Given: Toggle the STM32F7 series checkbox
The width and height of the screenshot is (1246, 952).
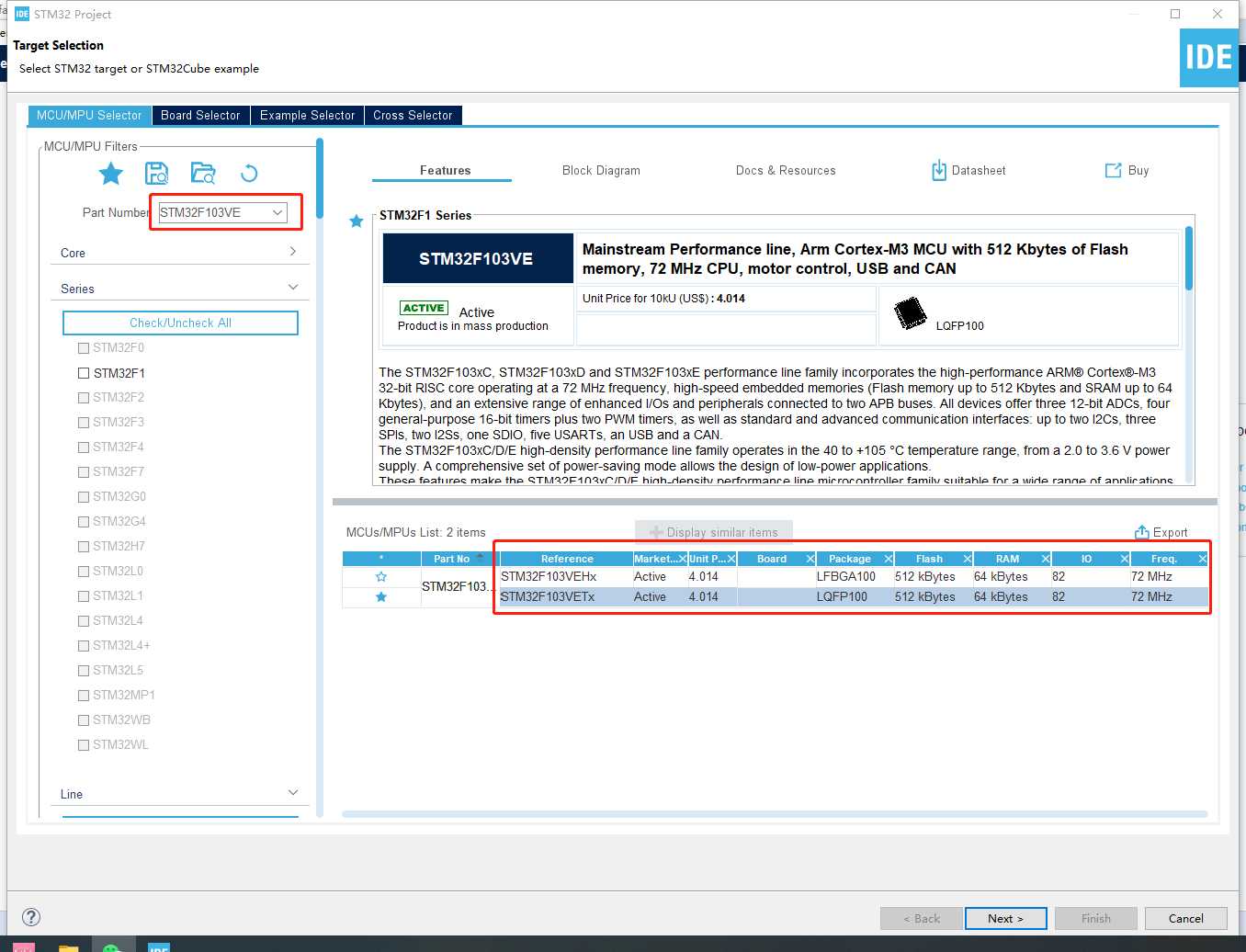Looking at the screenshot, I should (x=84, y=472).
